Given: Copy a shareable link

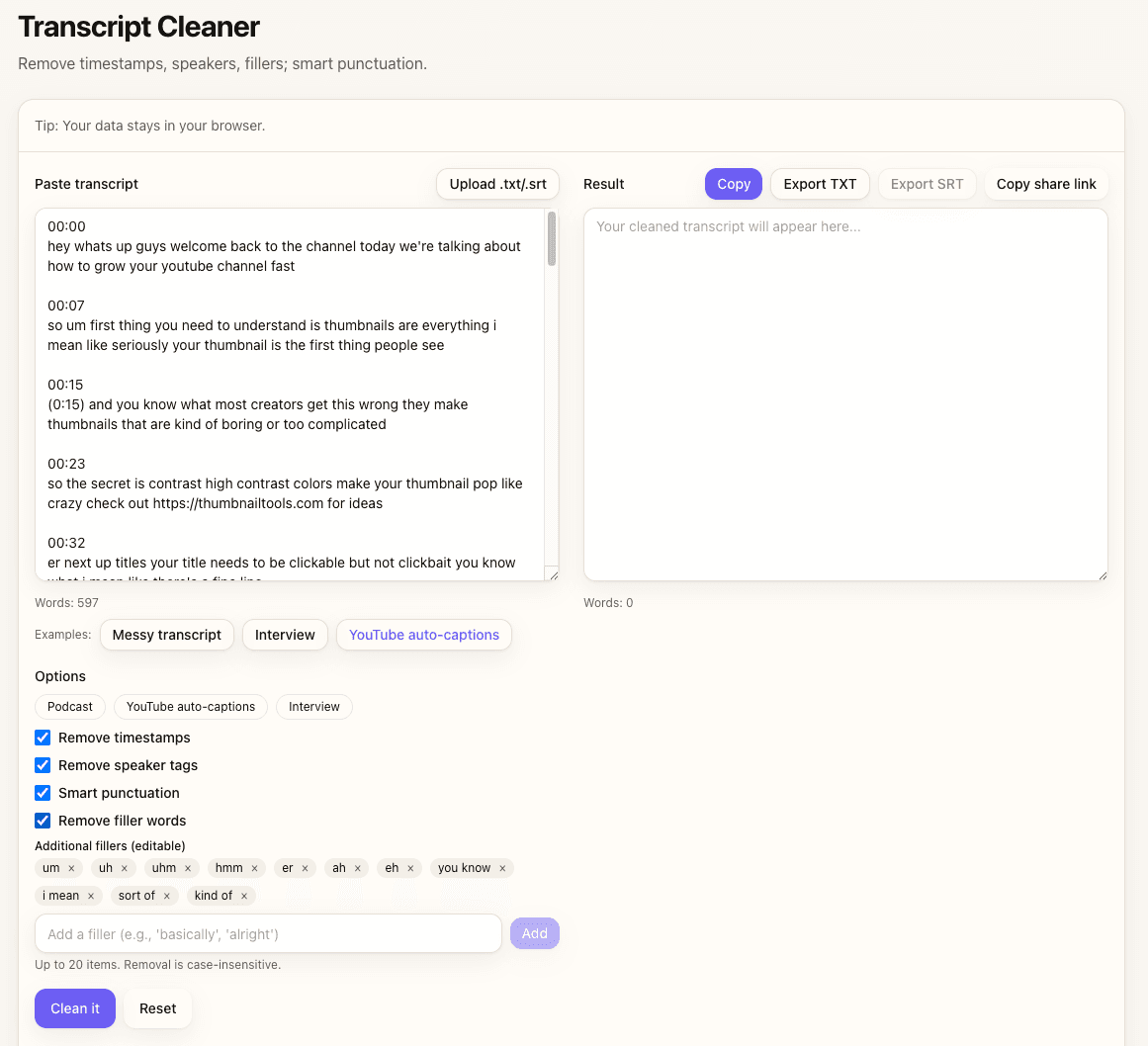Looking at the screenshot, I should pos(1045,184).
